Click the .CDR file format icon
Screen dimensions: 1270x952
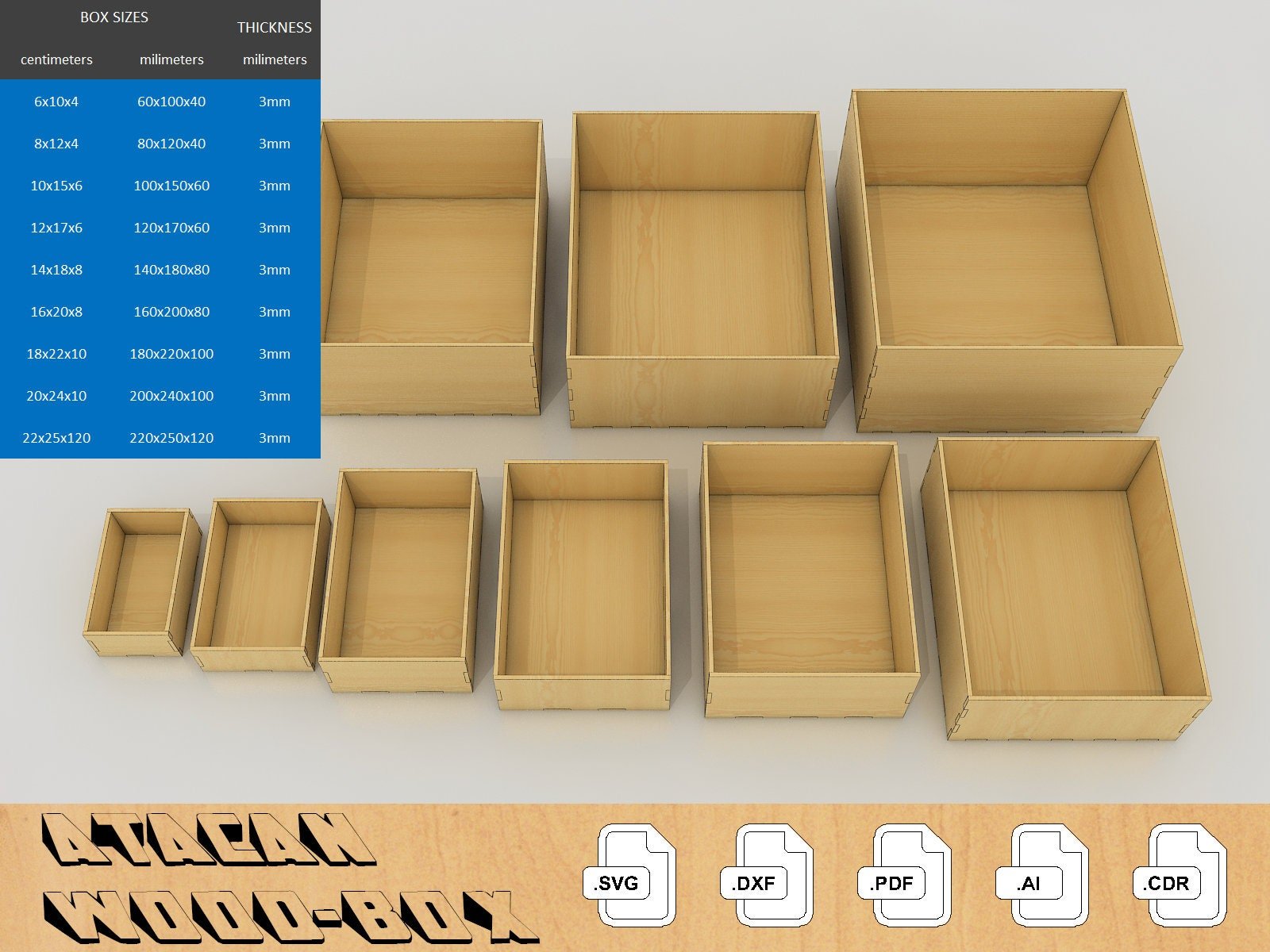tap(1180, 875)
